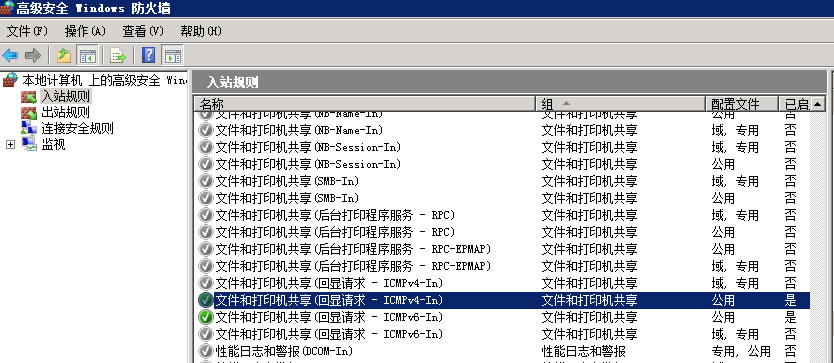Viewport: 834px width, 363px height.
Task: Click the Export list toolbar icon
Action: coord(118,55)
